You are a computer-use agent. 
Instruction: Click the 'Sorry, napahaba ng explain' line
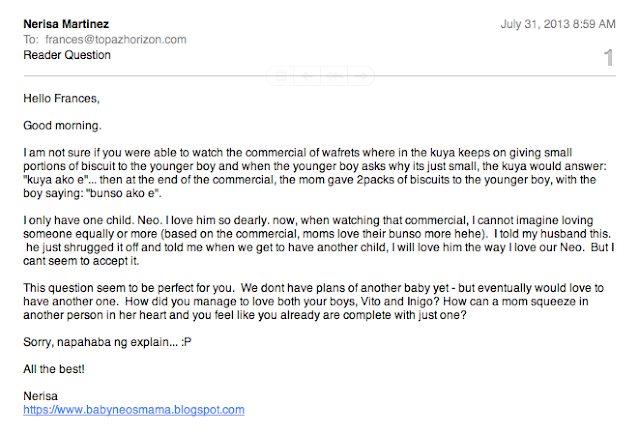107,342
